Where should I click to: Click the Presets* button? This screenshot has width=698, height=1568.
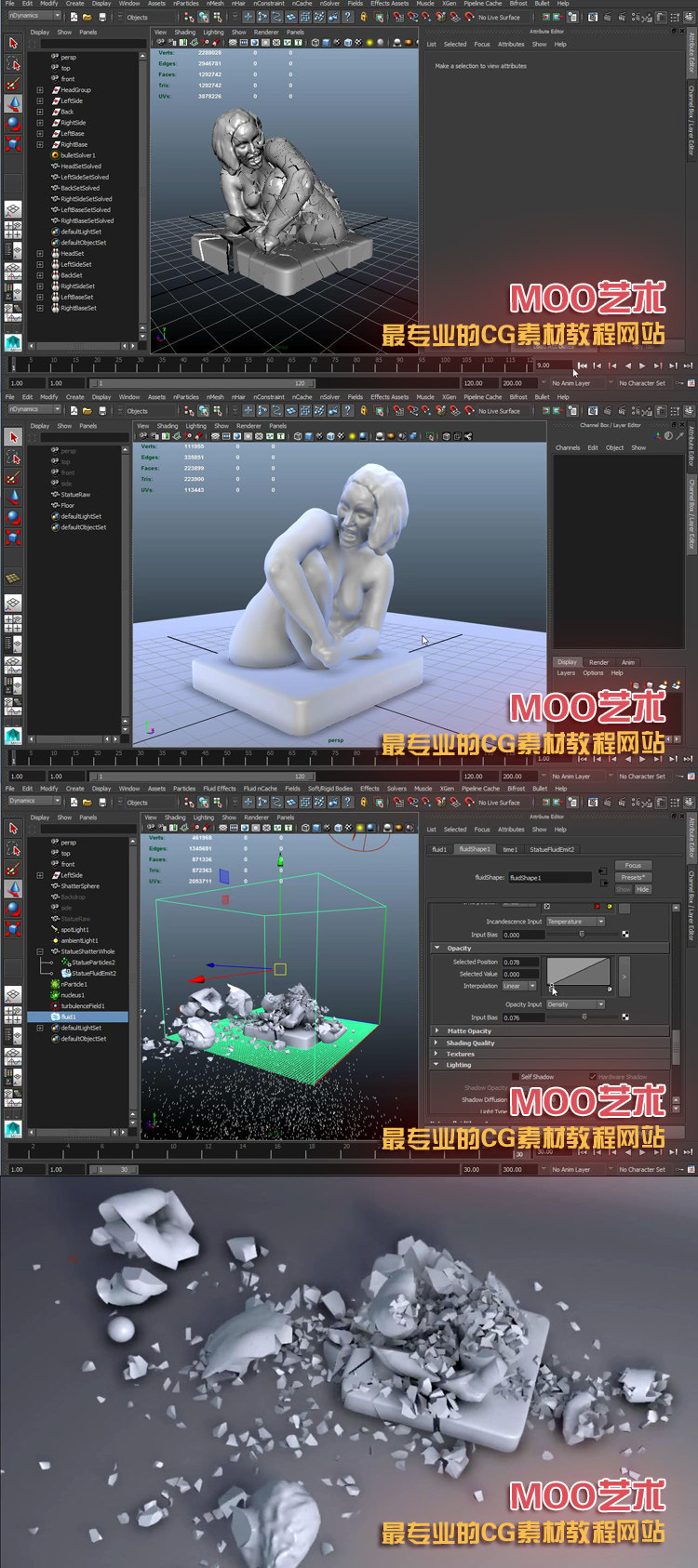(633, 877)
